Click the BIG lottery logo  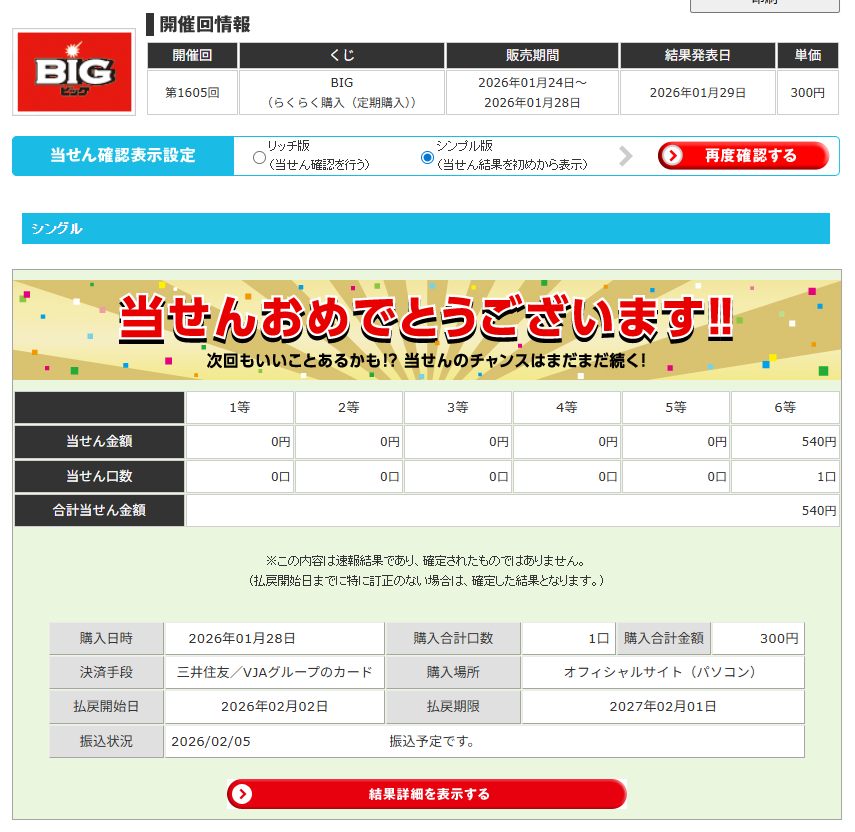coord(74,72)
